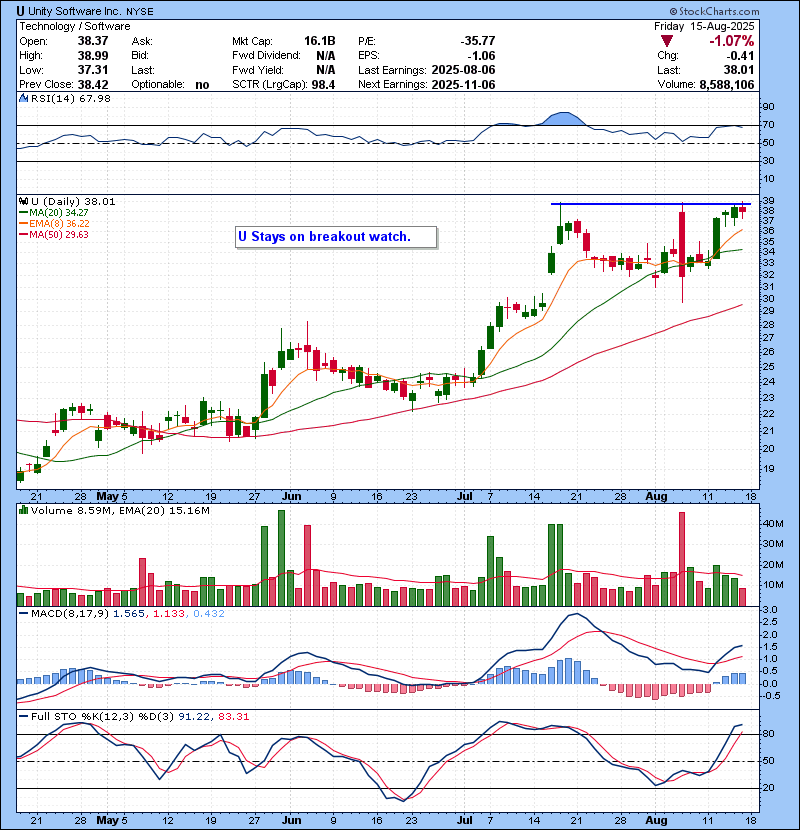Click 'Jun' on the bottom date axis
The width and height of the screenshot is (800, 830).
[291, 820]
